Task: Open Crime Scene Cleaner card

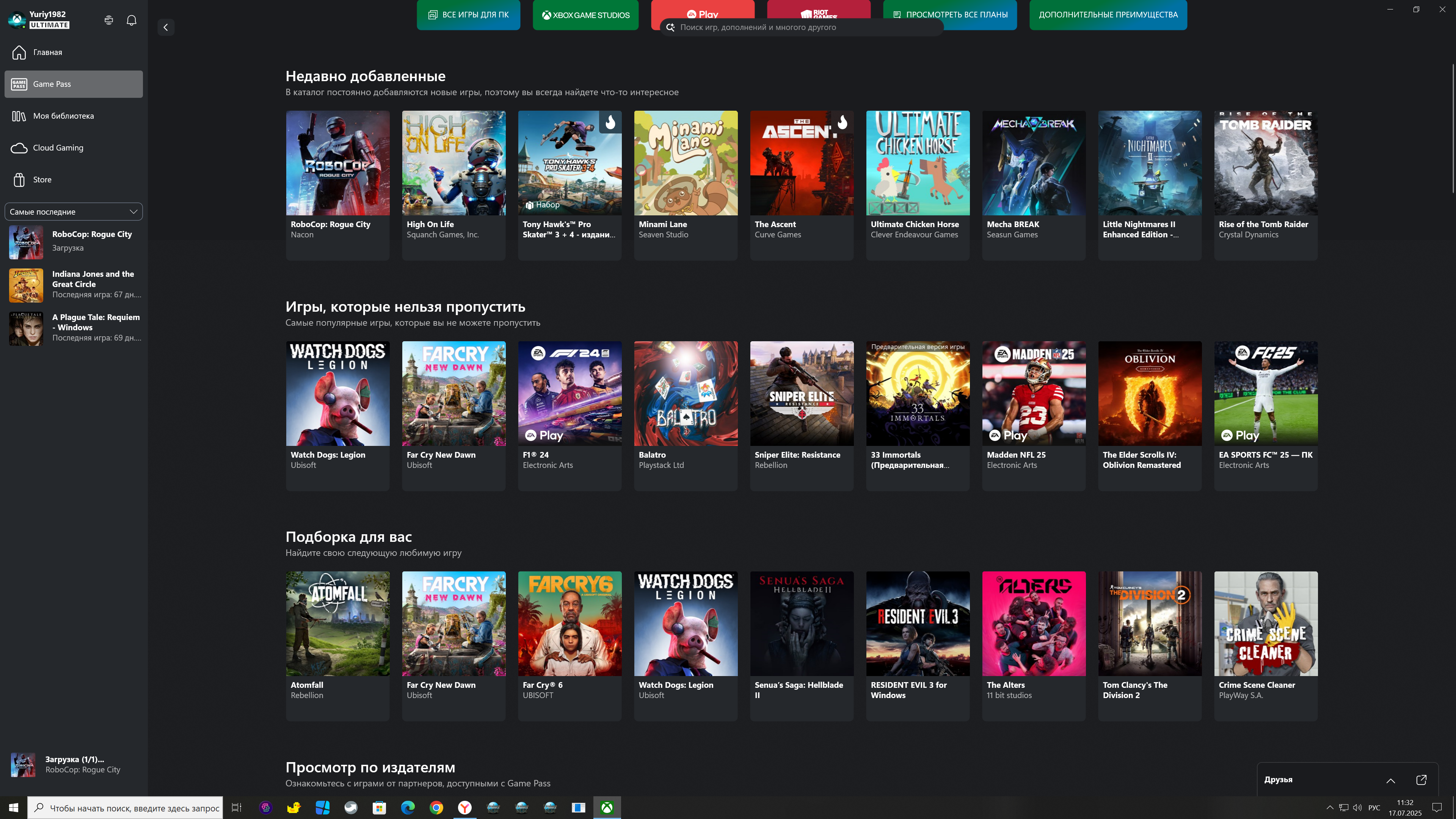Action: [x=1266, y=646]
